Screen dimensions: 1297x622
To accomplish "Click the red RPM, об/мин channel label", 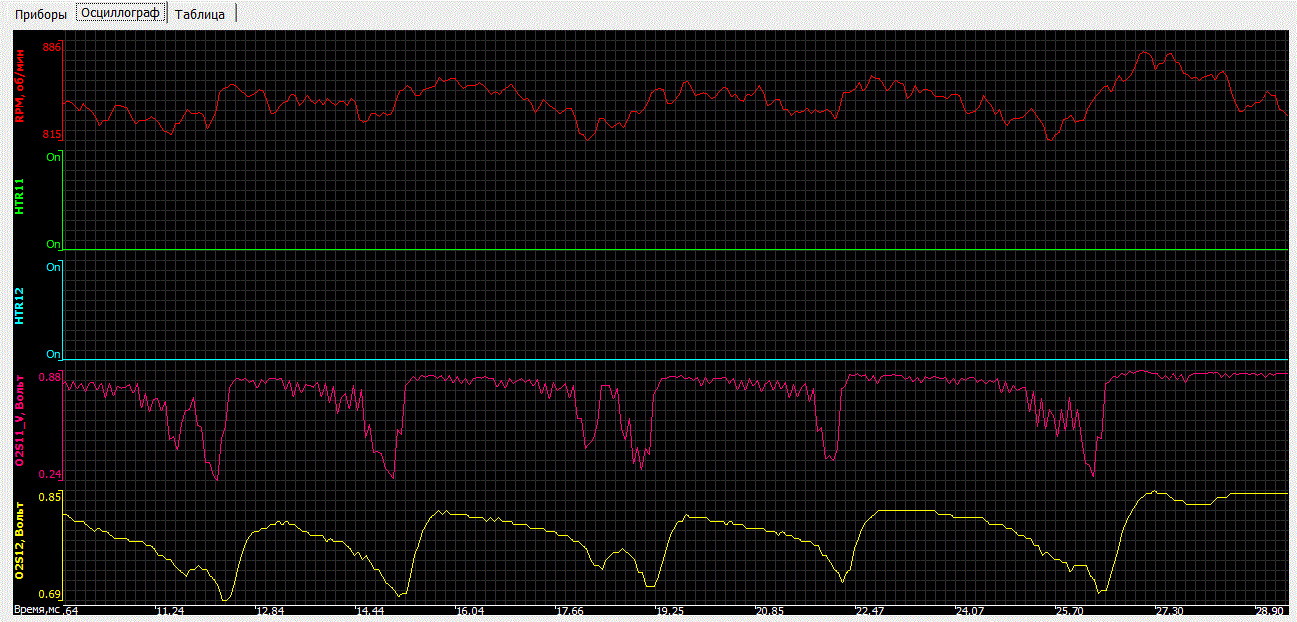I will (18, 88).
